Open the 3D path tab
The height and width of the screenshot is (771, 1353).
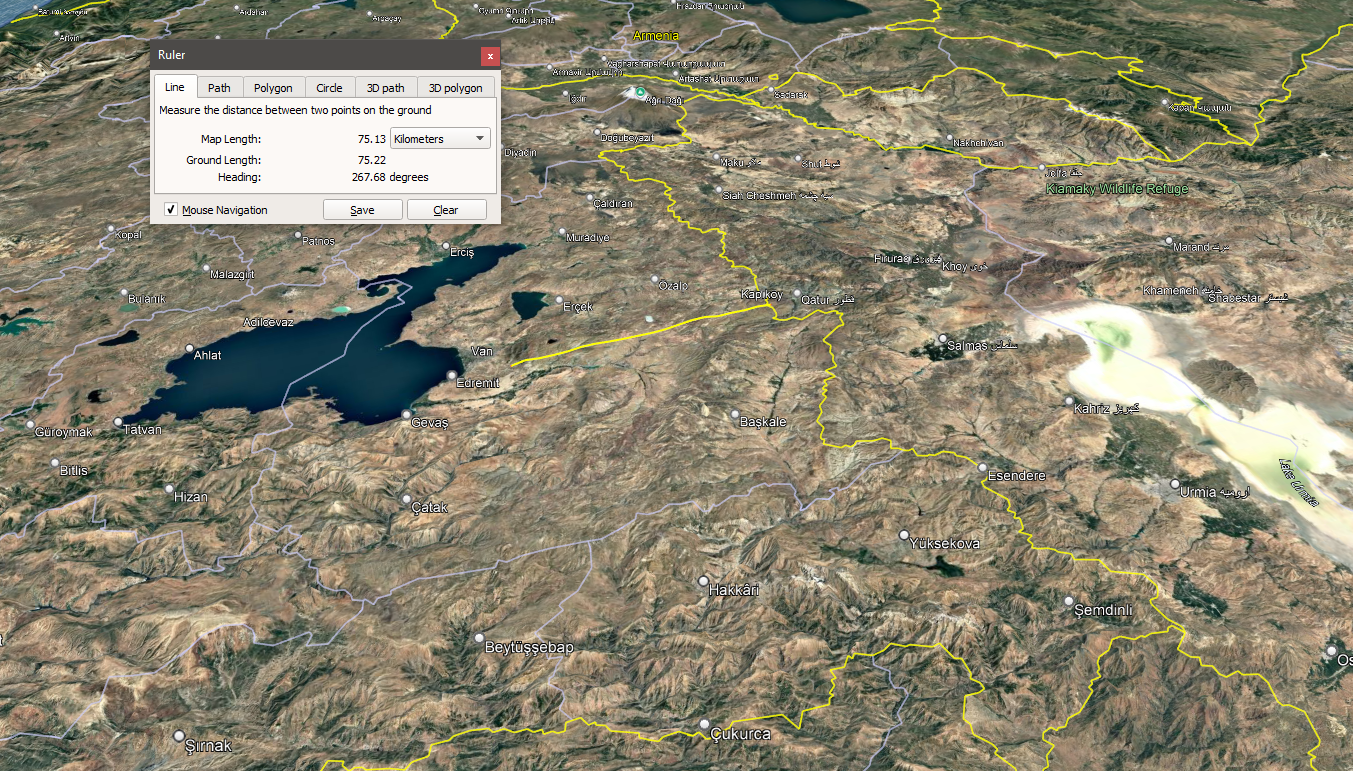click(x=386, y=88)
